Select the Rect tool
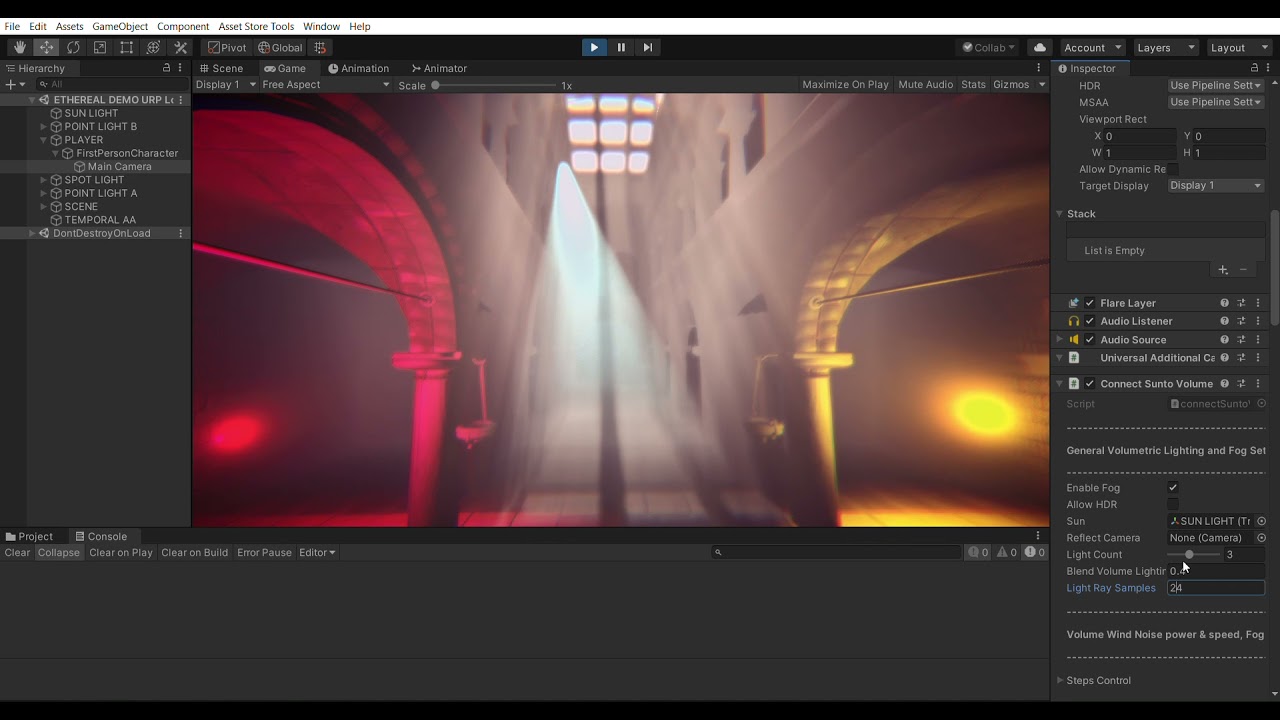The height and width of the screenshot is (720, 1280). tap(127, 47)
